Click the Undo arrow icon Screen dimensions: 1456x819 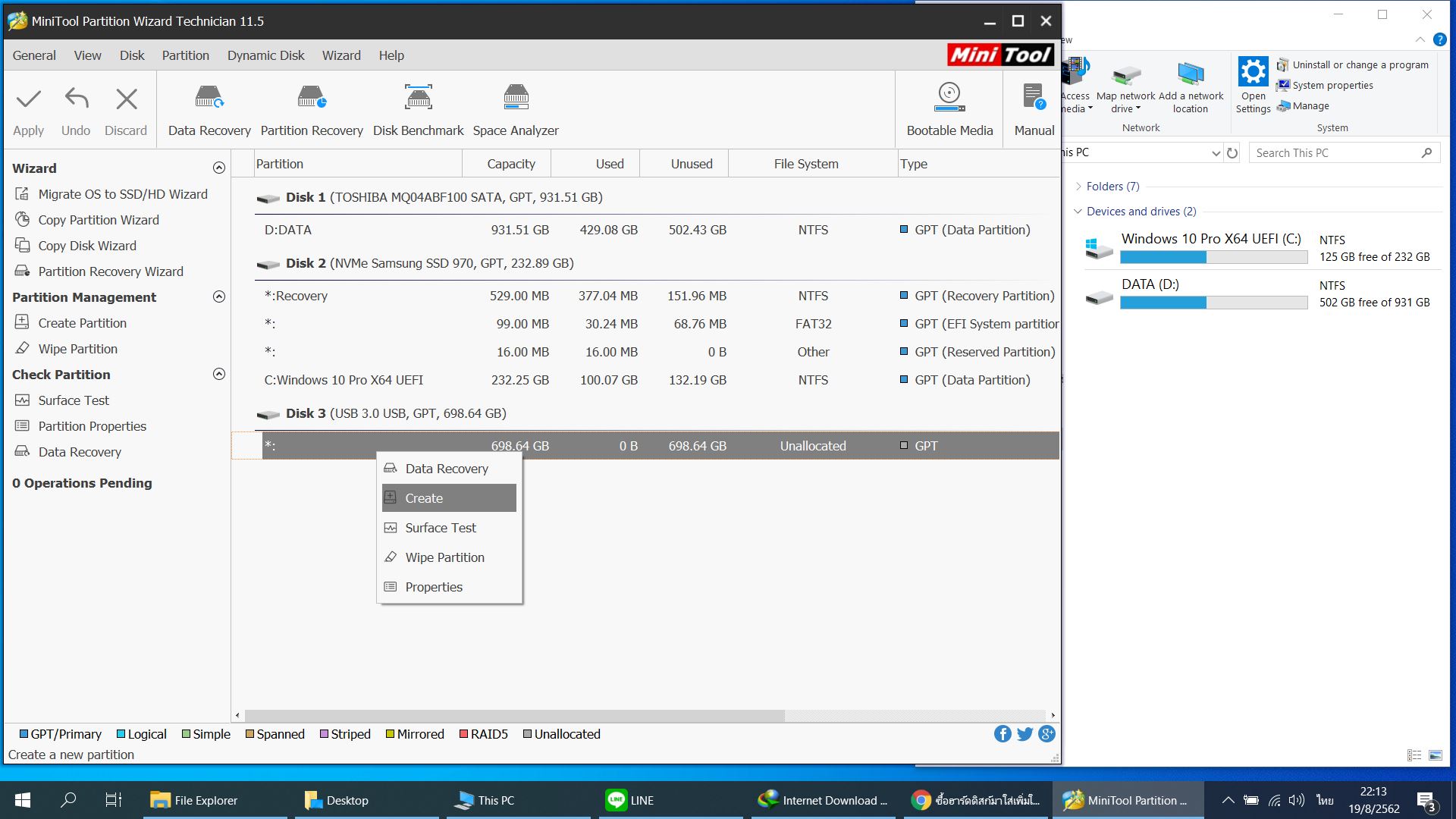point(76,99)
